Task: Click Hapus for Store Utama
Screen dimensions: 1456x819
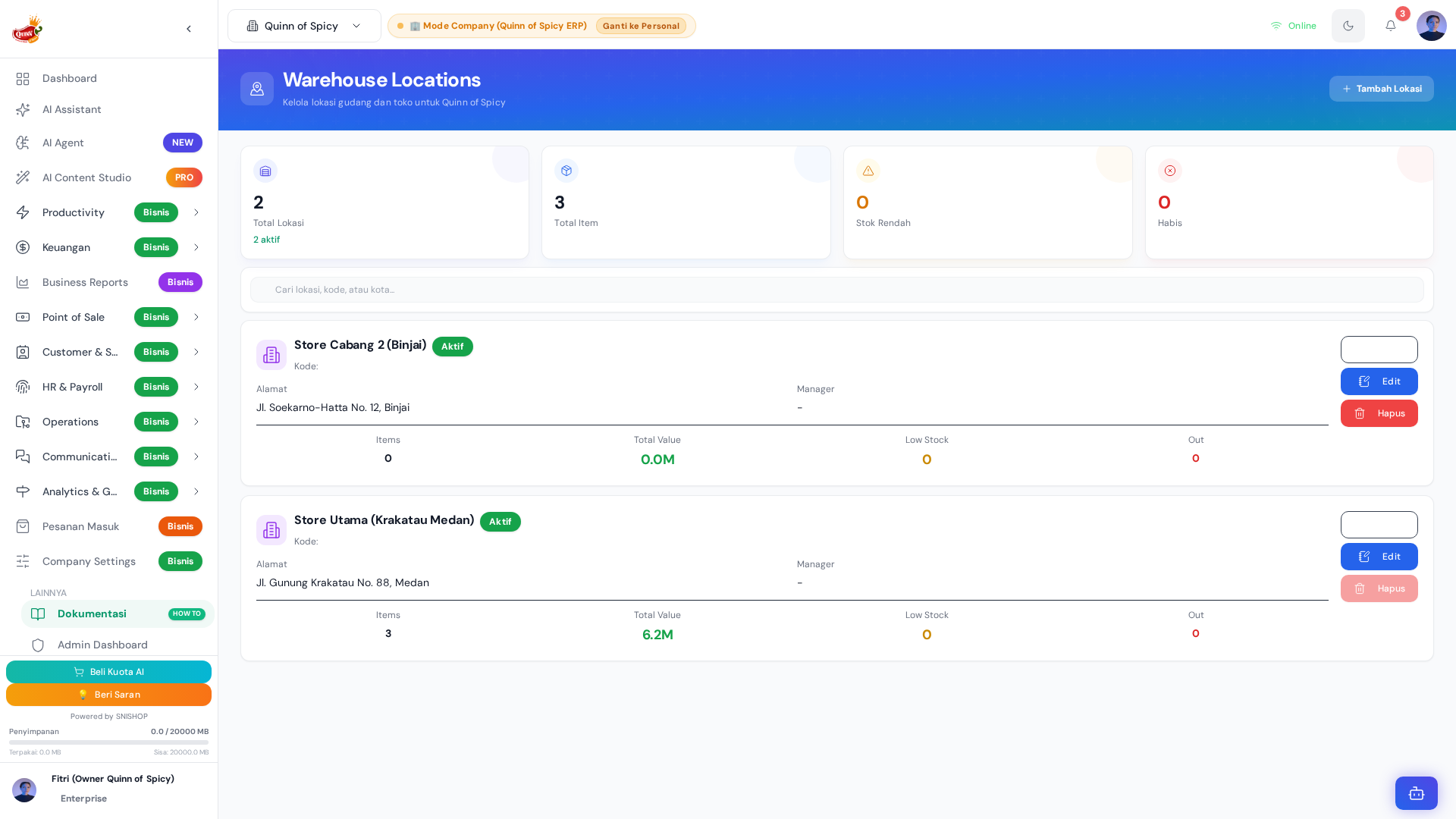Action: [x=1379, y=588]
